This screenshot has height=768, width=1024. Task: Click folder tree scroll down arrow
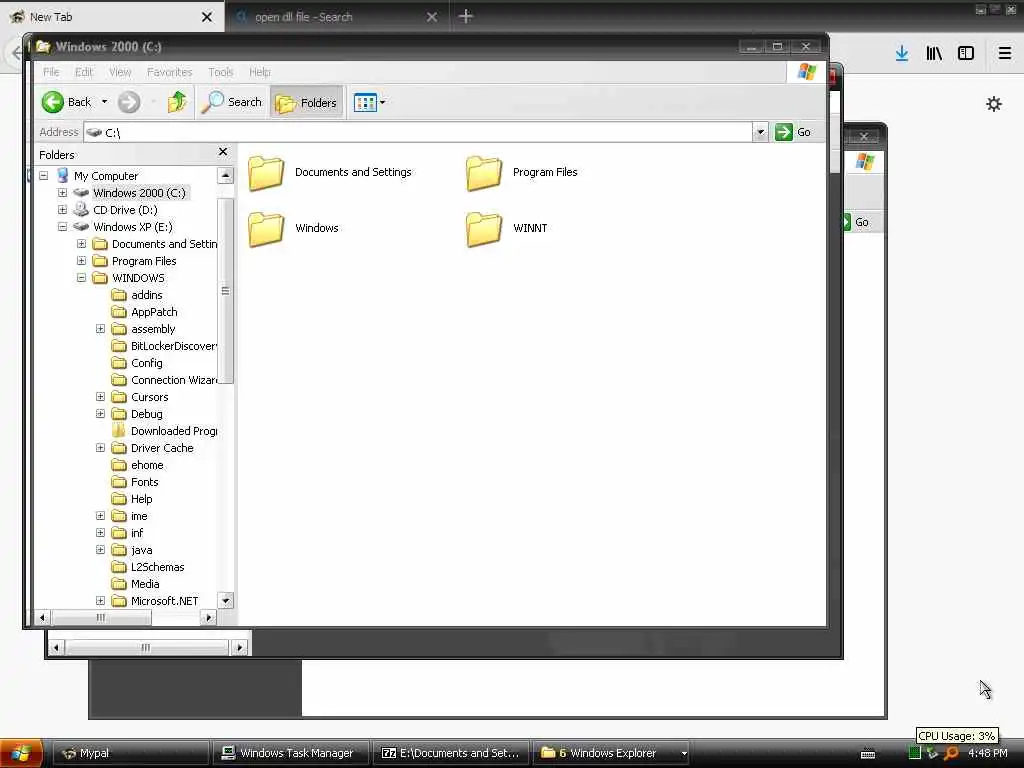pyautogui.click(x=225, y=600)
